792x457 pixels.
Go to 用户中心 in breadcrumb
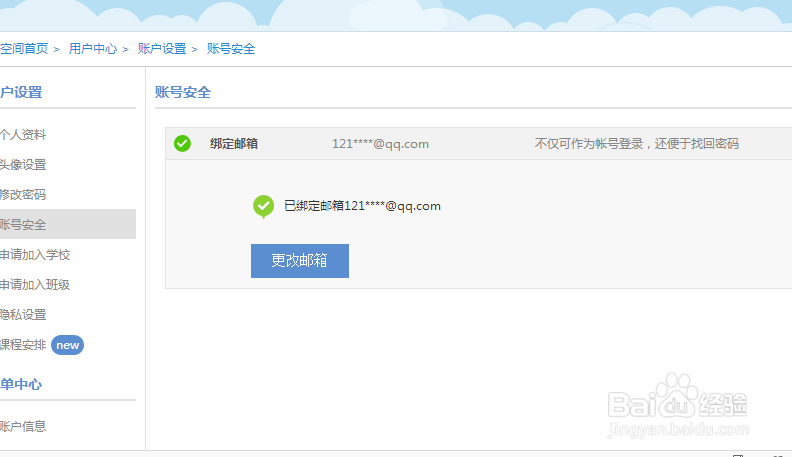tap(93, 48)
